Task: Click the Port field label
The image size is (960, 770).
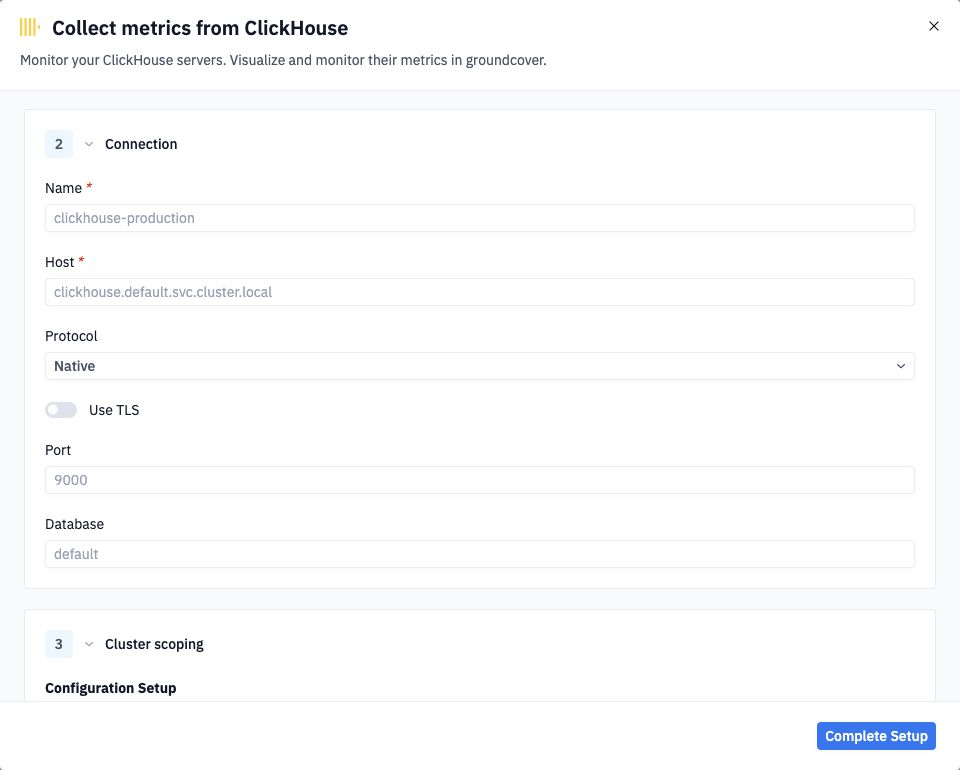Action: coord(58,450)
